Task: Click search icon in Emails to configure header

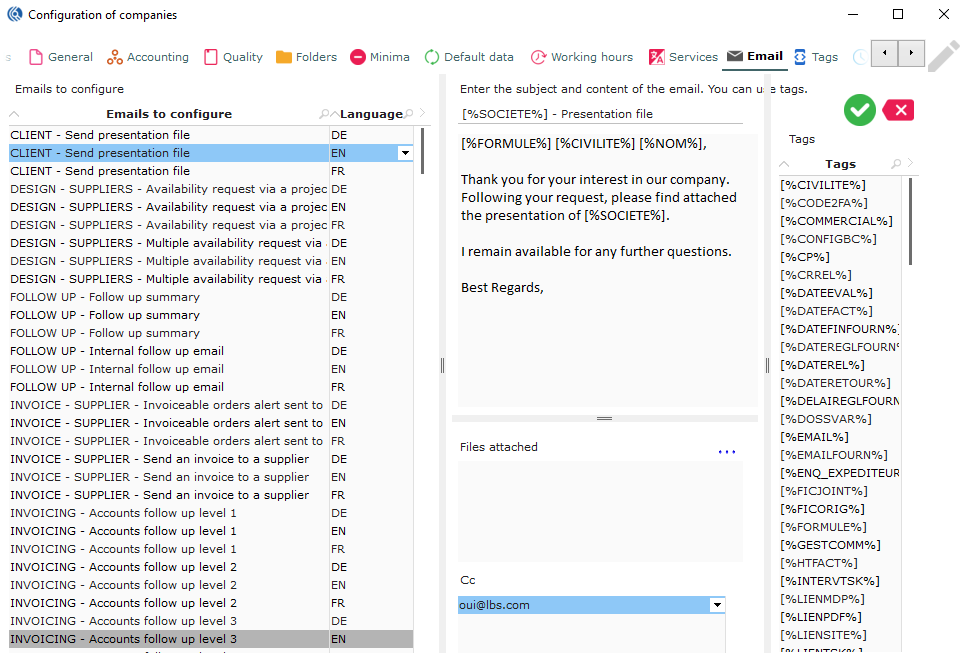Action: (x=323, y=114)
